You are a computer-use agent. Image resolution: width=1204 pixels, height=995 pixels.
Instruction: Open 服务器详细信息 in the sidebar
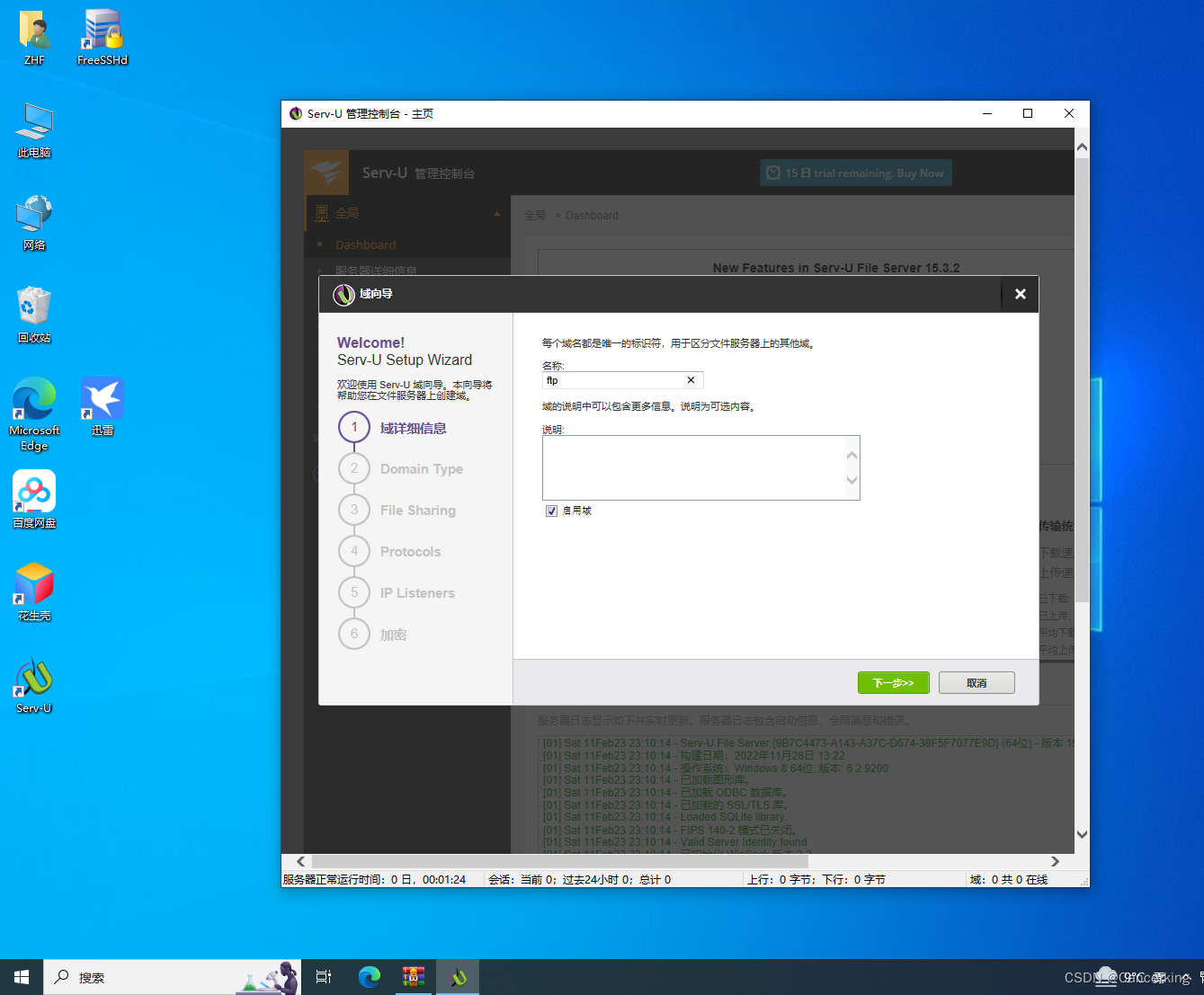376,270
